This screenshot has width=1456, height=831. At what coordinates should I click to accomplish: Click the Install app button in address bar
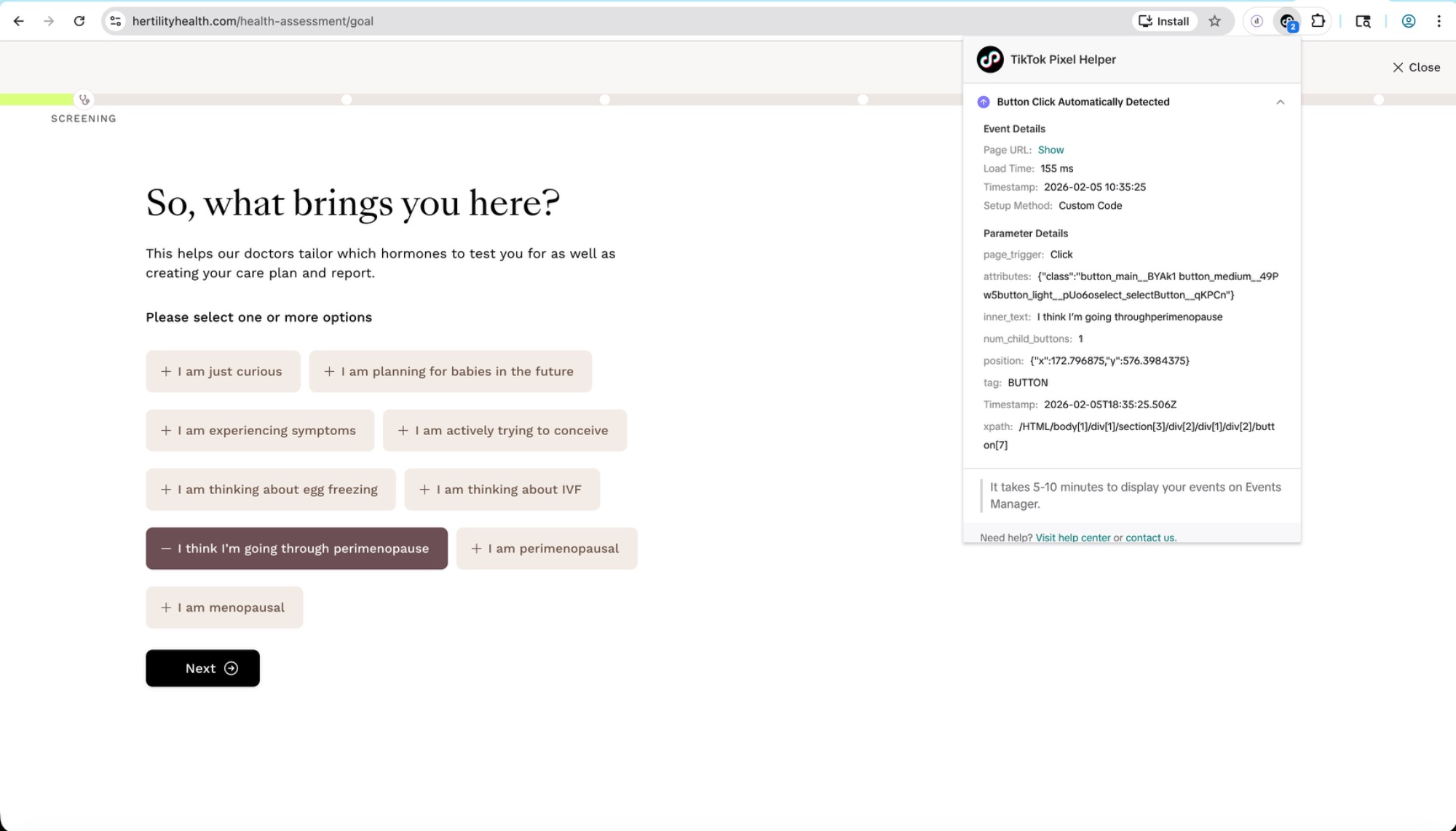pos(1163,21)
